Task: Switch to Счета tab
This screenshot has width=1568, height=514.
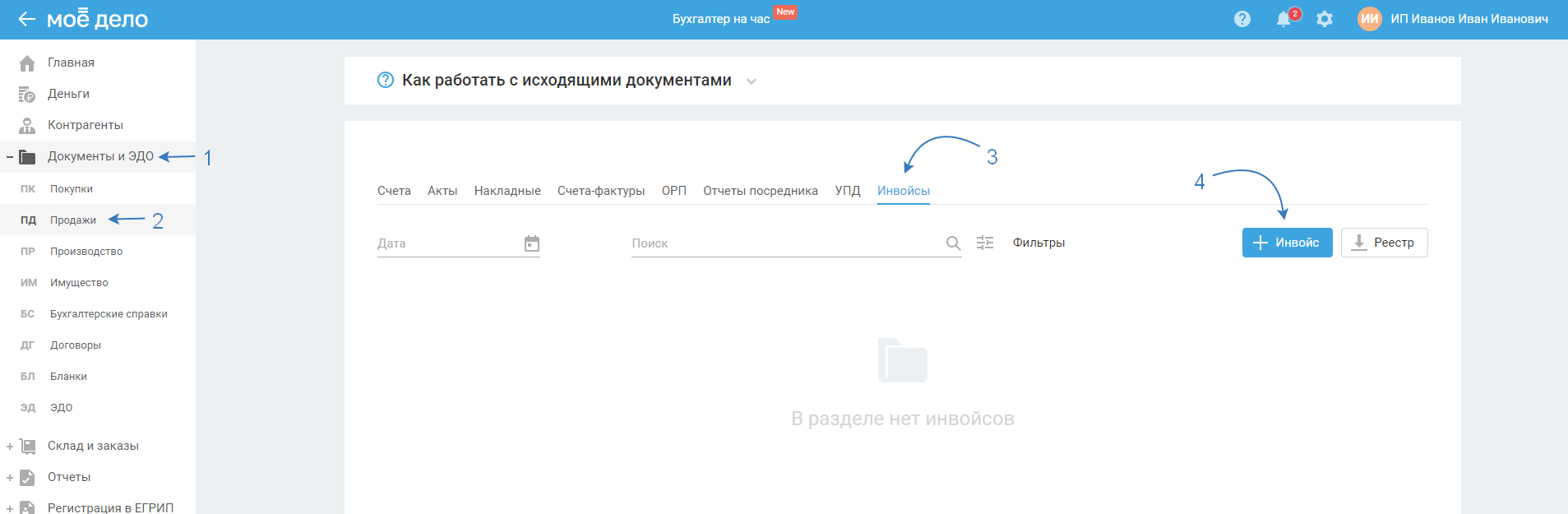Action: coord(394,191)
